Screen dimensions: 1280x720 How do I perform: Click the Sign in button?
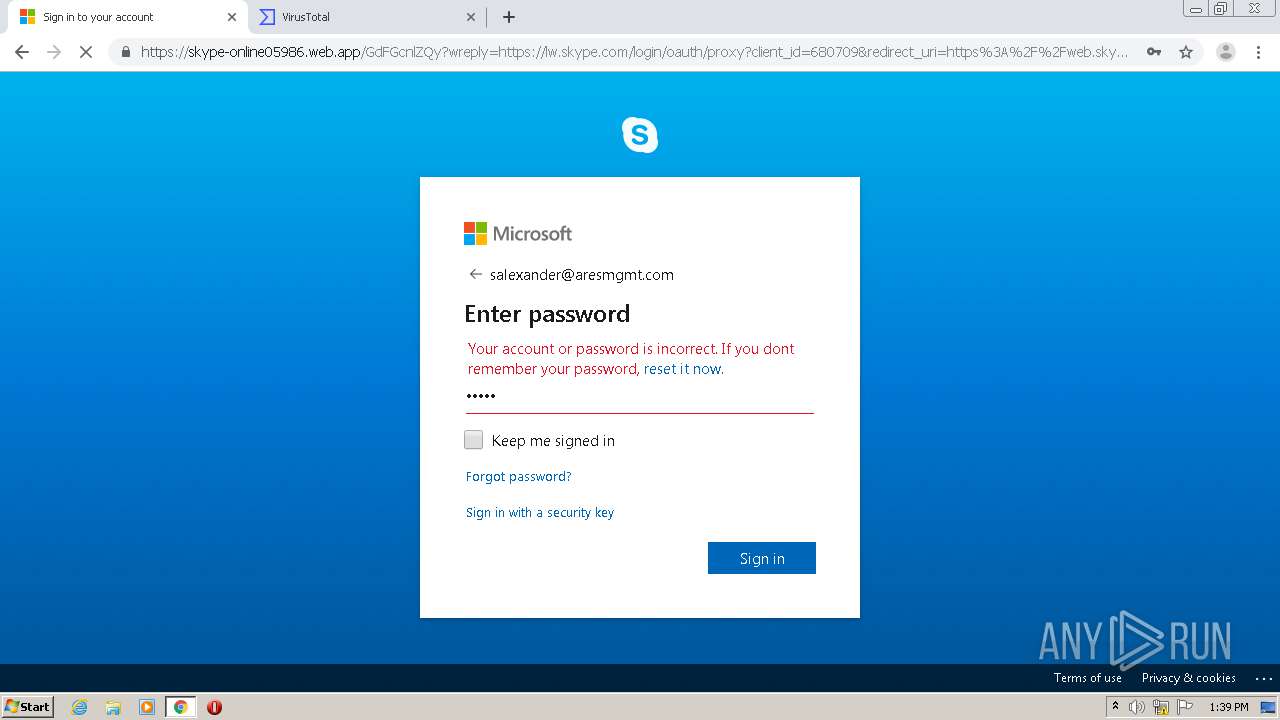762,558
